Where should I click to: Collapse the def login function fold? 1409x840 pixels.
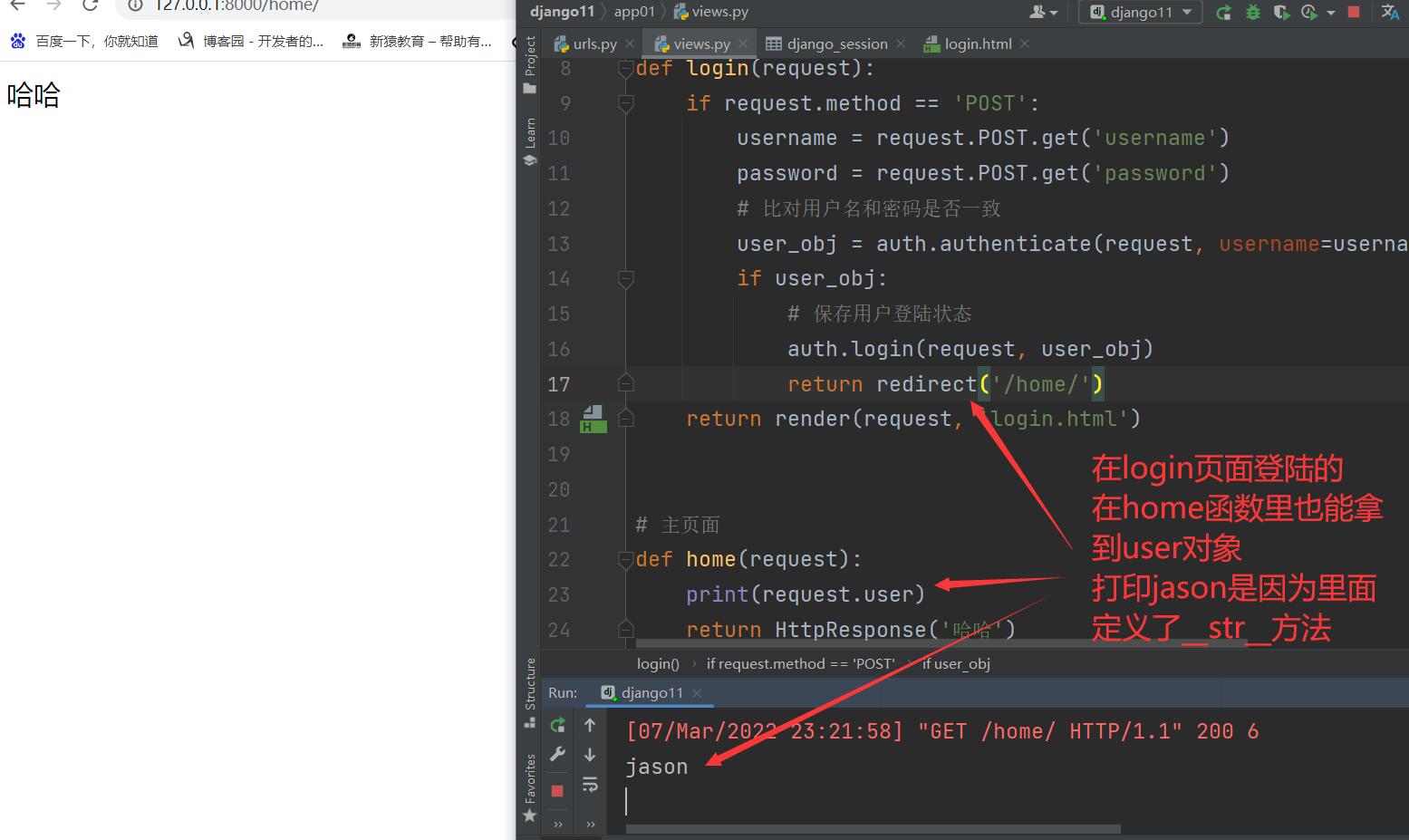coord(625,70)
